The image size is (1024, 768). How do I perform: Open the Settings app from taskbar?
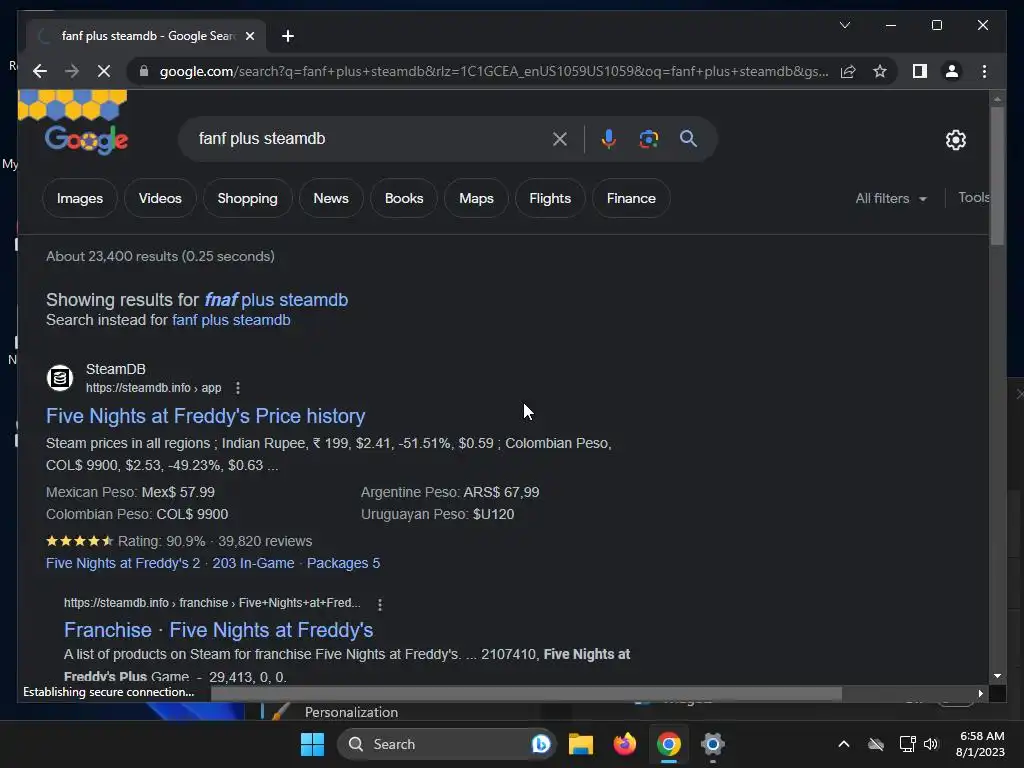click(712, 744)
